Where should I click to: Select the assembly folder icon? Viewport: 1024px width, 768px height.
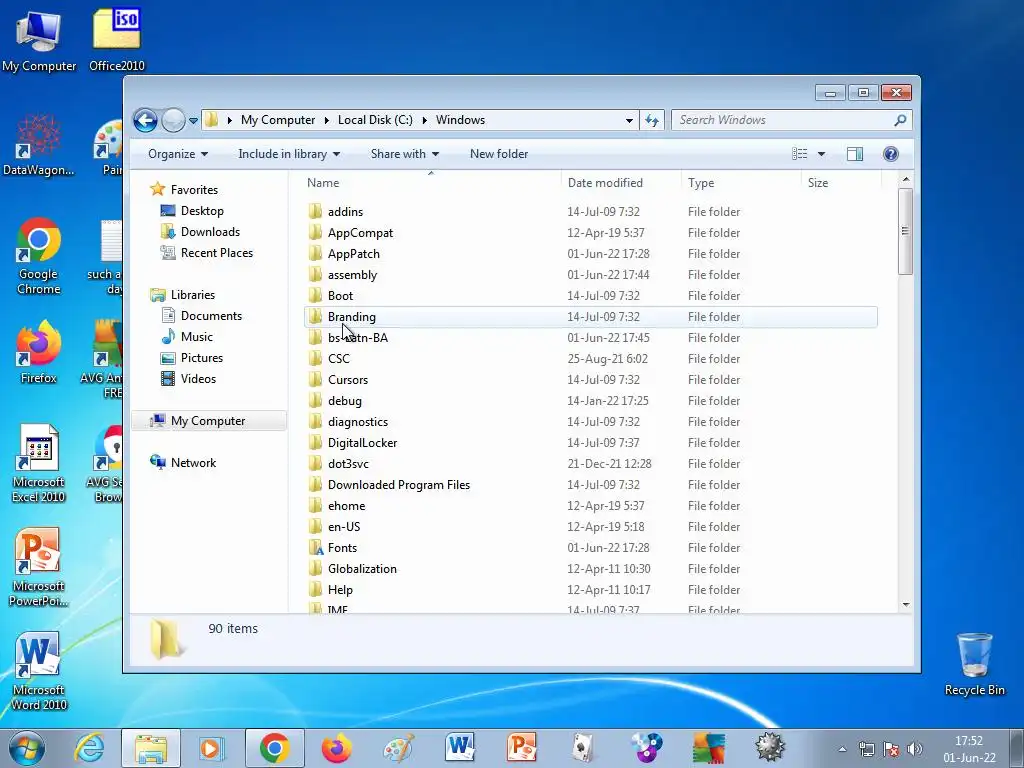coord(315,274)
